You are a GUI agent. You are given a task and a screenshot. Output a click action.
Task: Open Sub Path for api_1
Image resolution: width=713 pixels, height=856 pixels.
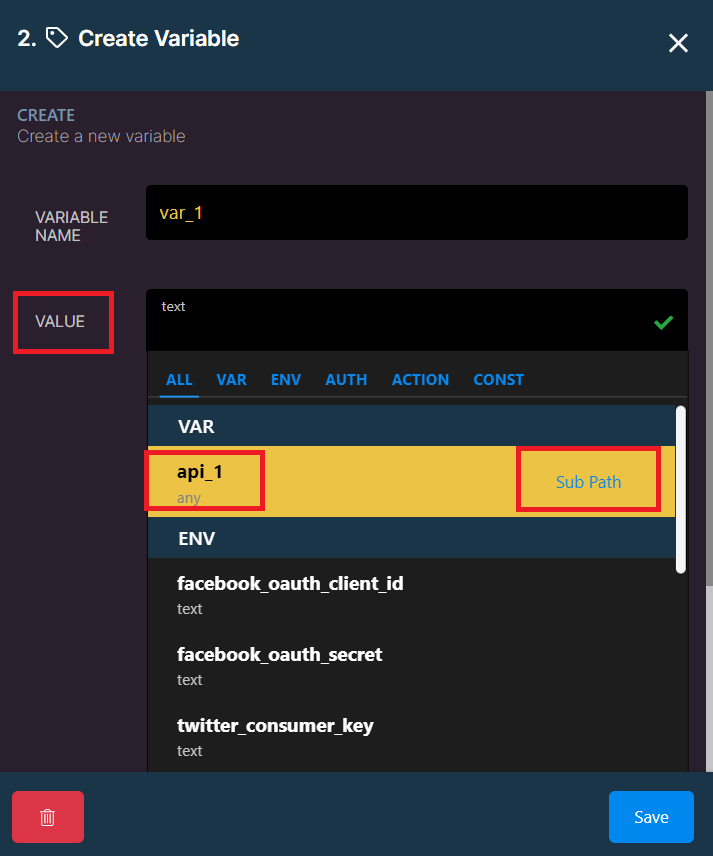(589, 482)
